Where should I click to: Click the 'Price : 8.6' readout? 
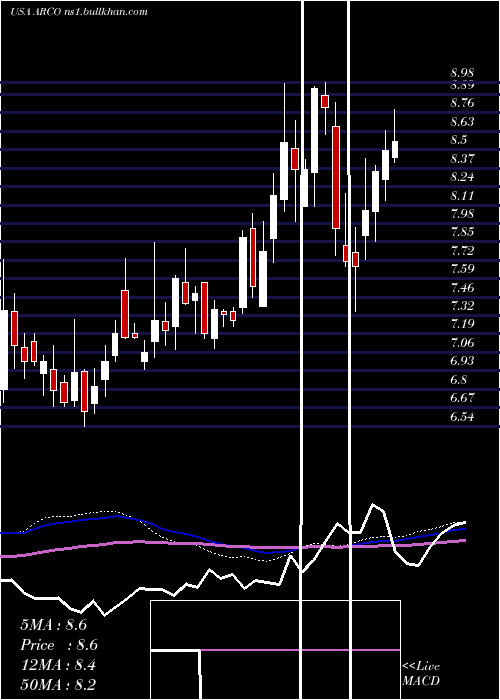coord(59,645)
